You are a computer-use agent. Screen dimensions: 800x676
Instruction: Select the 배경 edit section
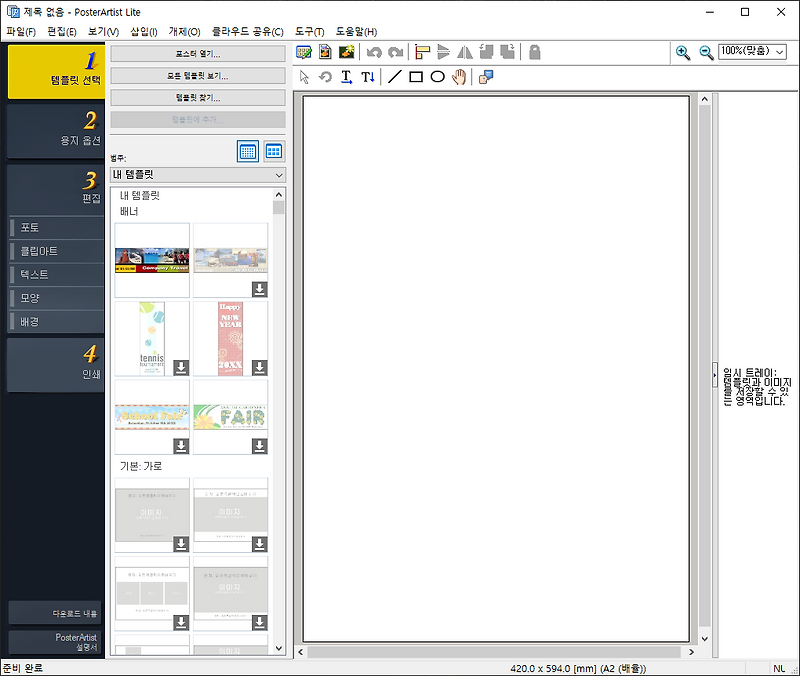[56, 321]
